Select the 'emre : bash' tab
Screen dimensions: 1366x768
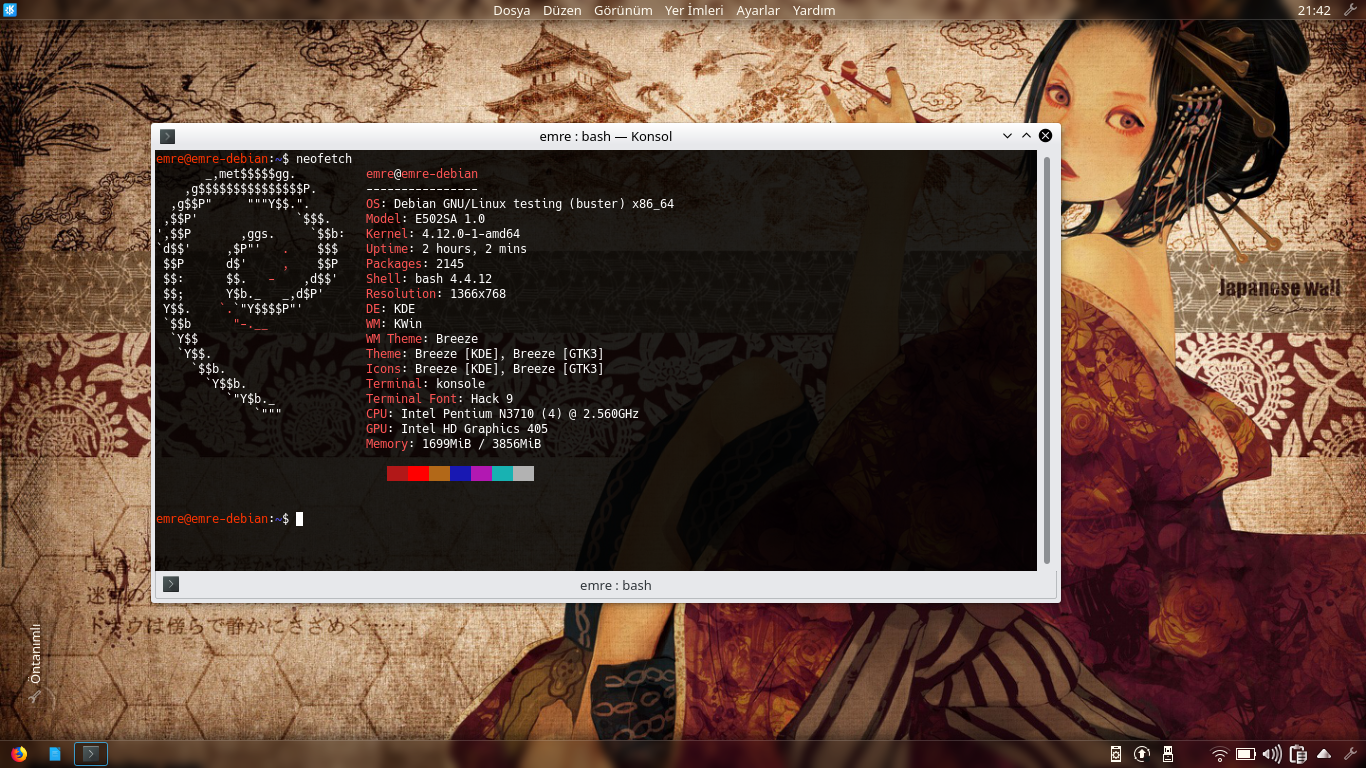click(x=605, y=585)
